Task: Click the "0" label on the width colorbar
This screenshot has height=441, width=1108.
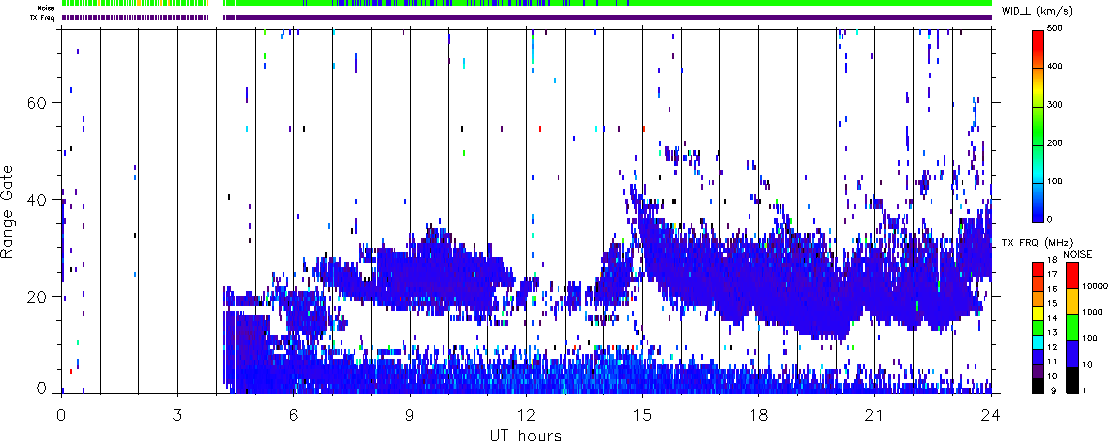Action: (1051, 220)
